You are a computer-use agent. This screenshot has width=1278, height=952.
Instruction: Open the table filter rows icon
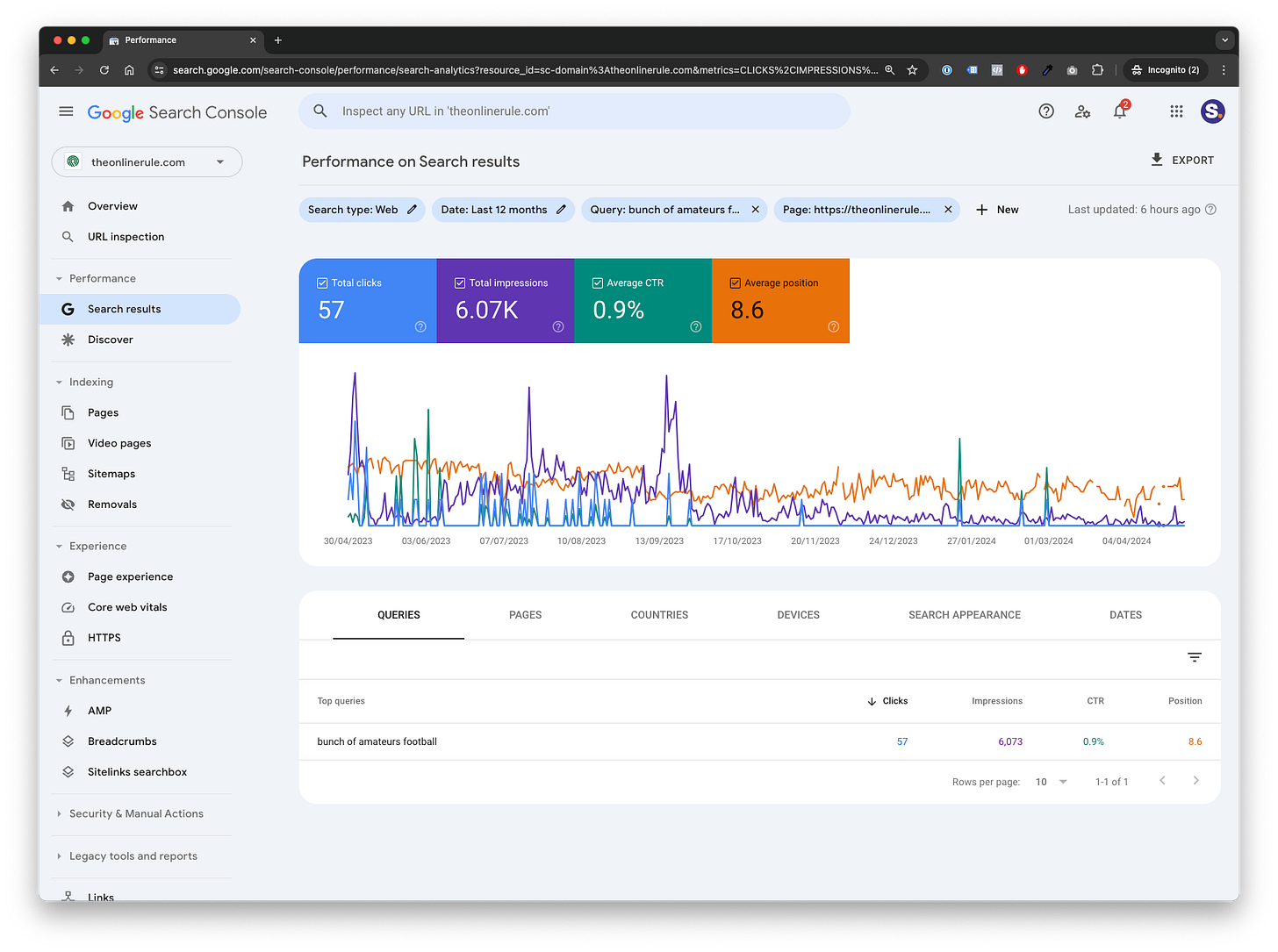point(1195,657)
